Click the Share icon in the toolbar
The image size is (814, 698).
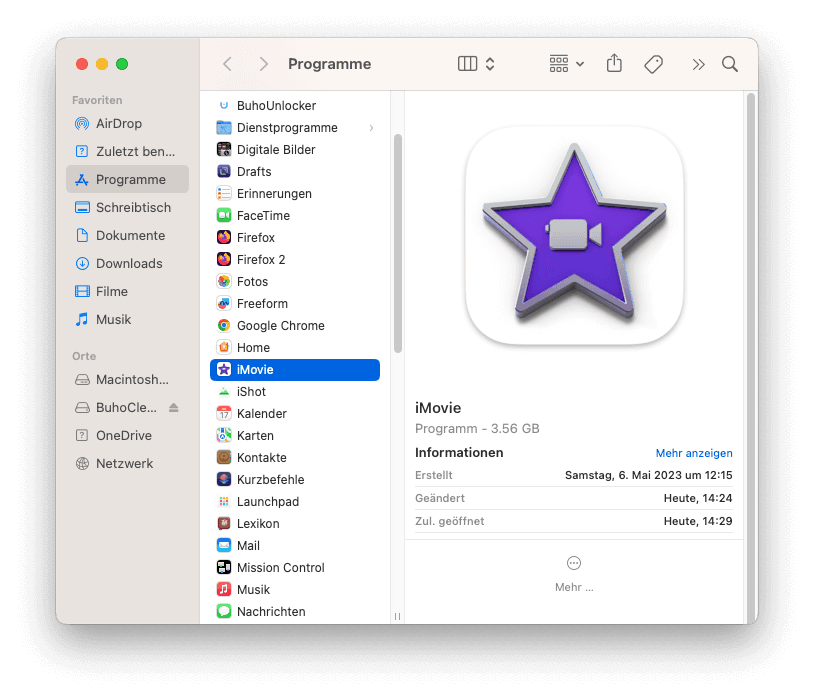pyautogui.click(x=614, y=63)
